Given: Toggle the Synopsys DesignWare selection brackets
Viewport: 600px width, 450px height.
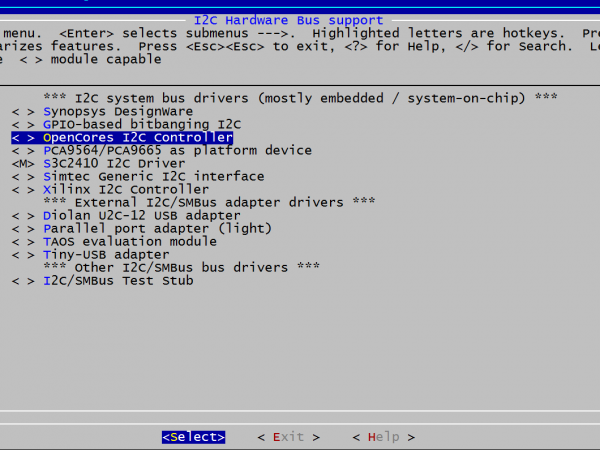Looking at the screenshot, I should point(23,111).
